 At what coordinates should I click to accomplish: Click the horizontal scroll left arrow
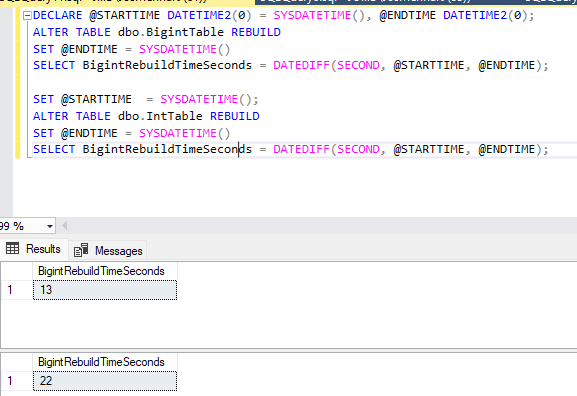64,226
